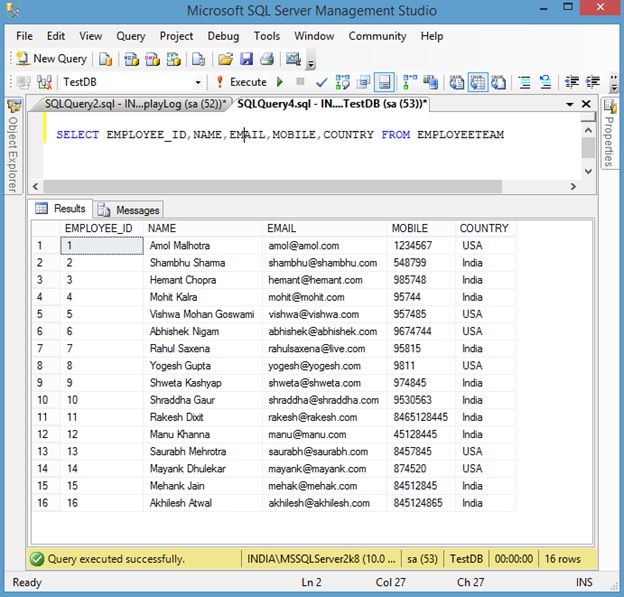
Task: Toggle Results to Text output mode
Action: 456,82
